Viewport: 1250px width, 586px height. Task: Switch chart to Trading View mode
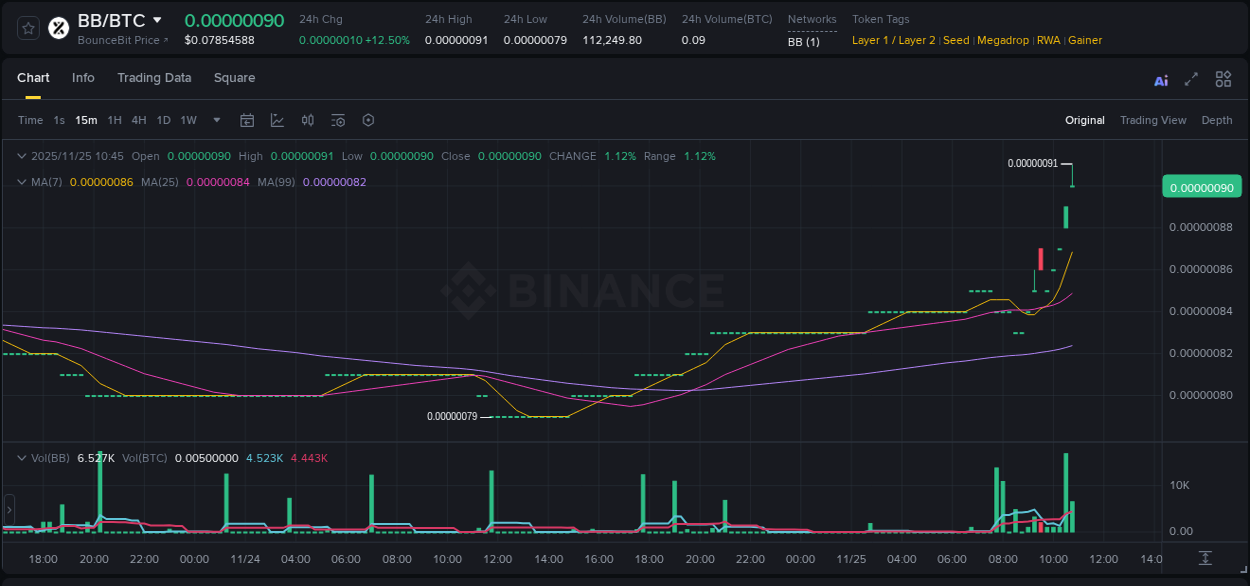pos(1153,120)
